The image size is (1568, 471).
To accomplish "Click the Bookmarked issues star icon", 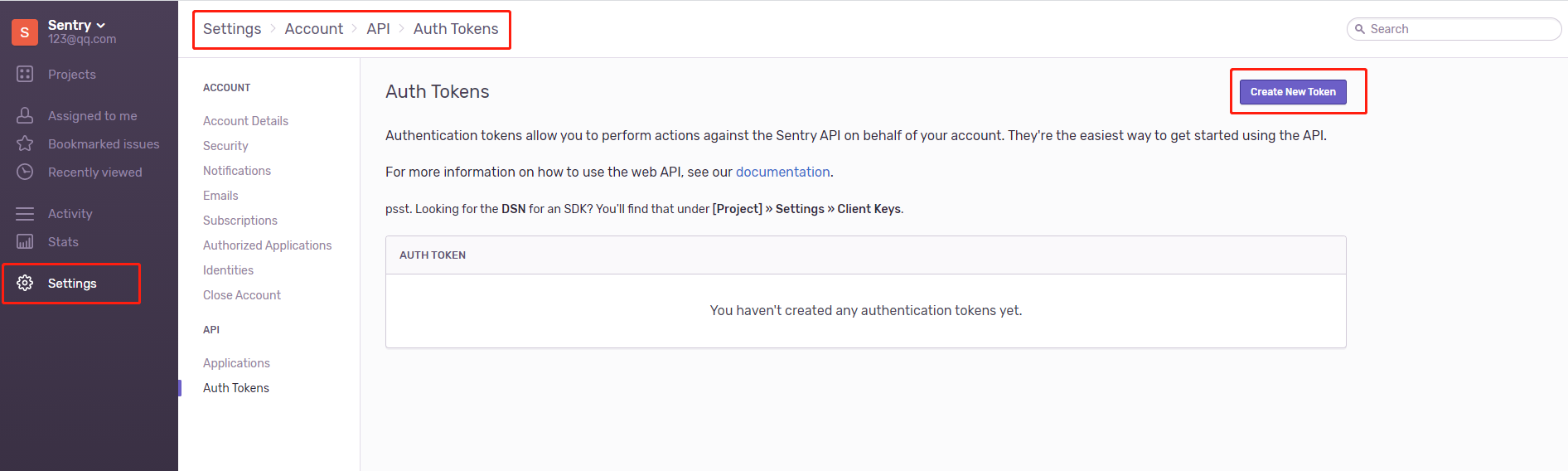I will 25,143.
